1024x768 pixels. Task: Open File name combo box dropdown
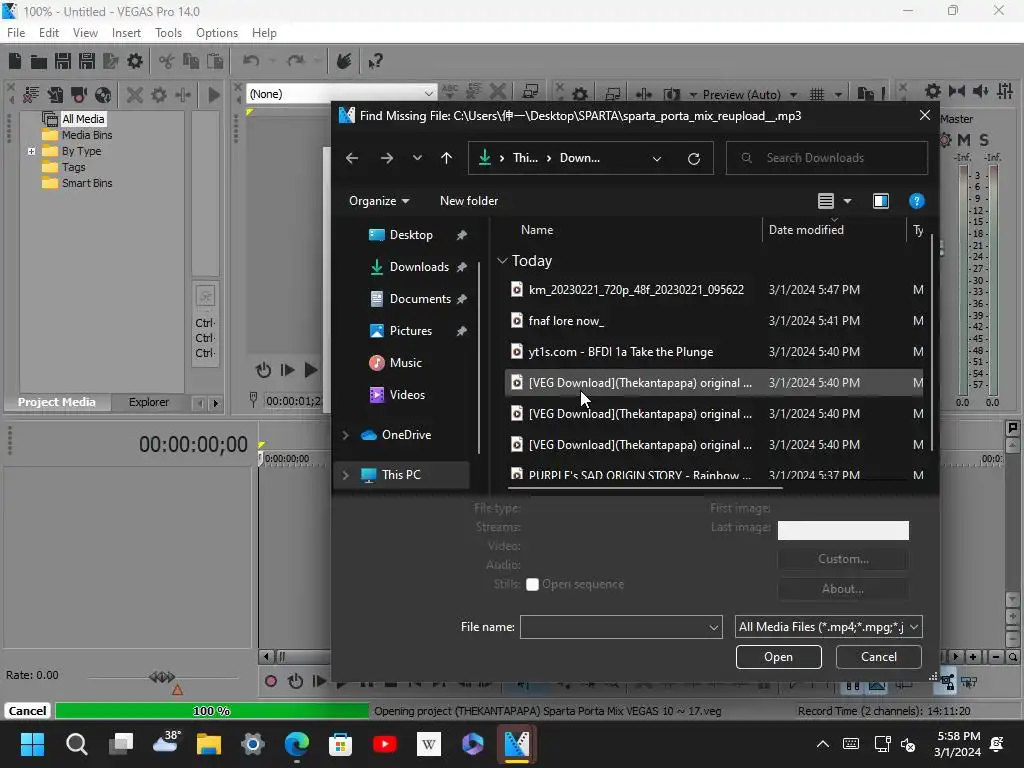[x=714, y=627]
